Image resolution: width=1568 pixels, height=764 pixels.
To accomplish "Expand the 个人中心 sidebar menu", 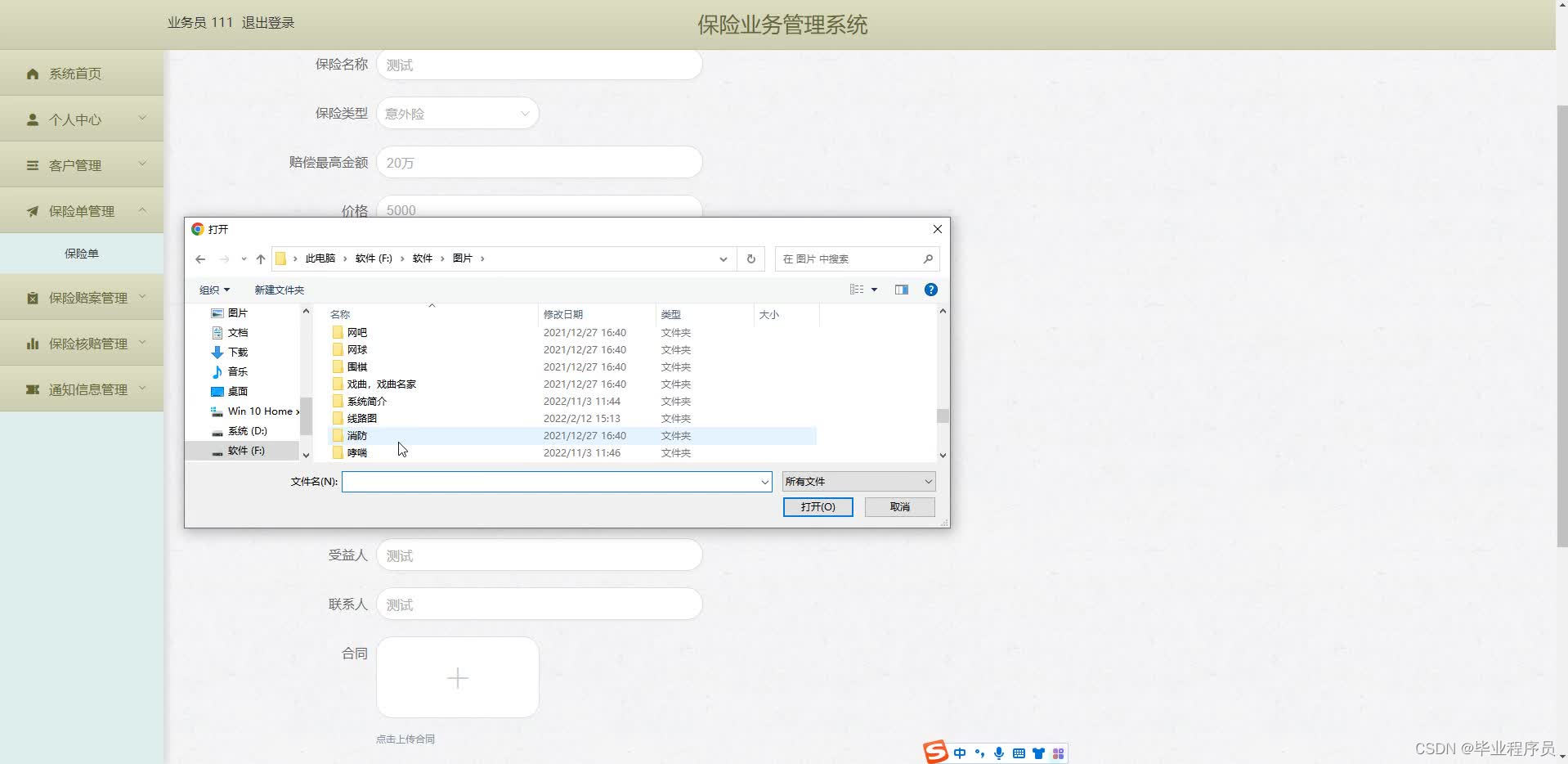I will 82,119.
